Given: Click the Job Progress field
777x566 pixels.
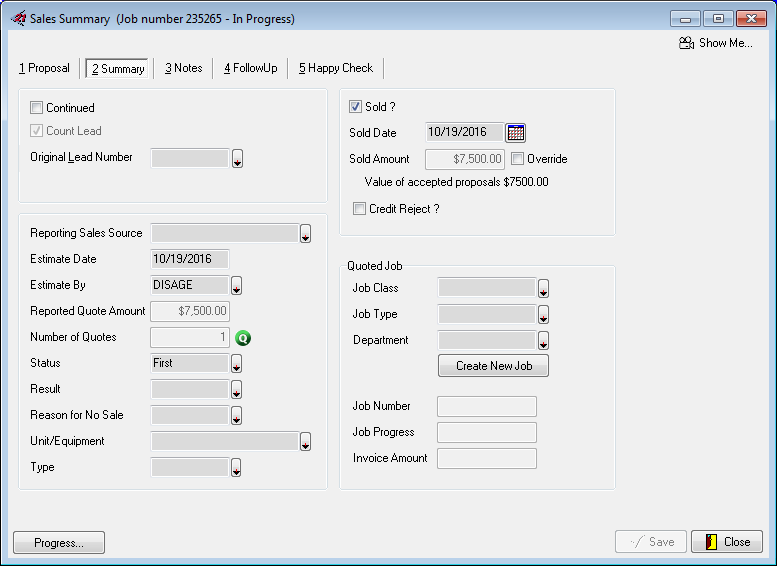Looking at the screenshot, I should coord(487,432).
